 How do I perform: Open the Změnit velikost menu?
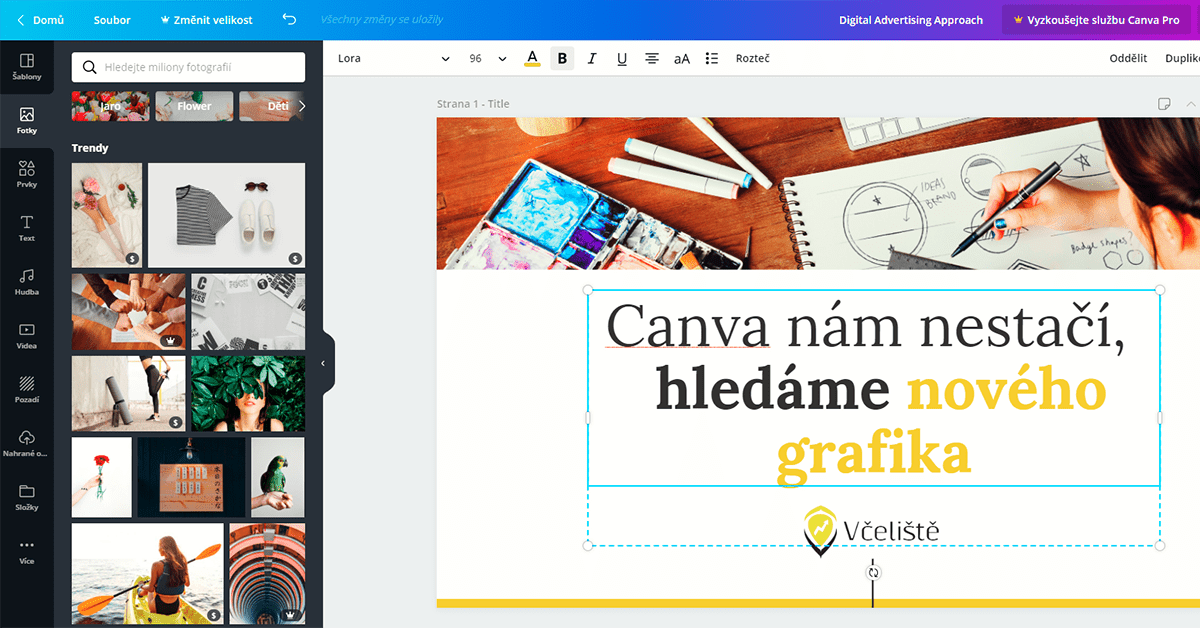point(206,20)
